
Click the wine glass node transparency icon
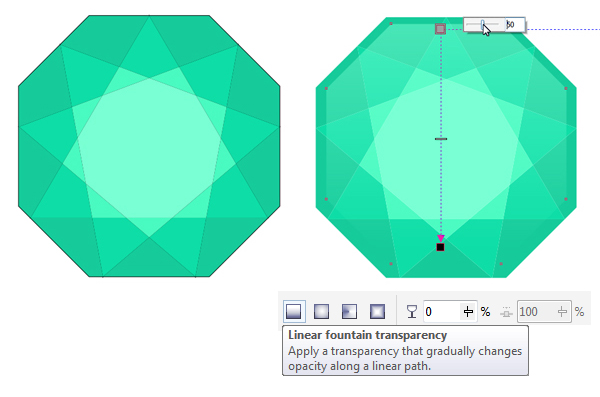[412, 312]
